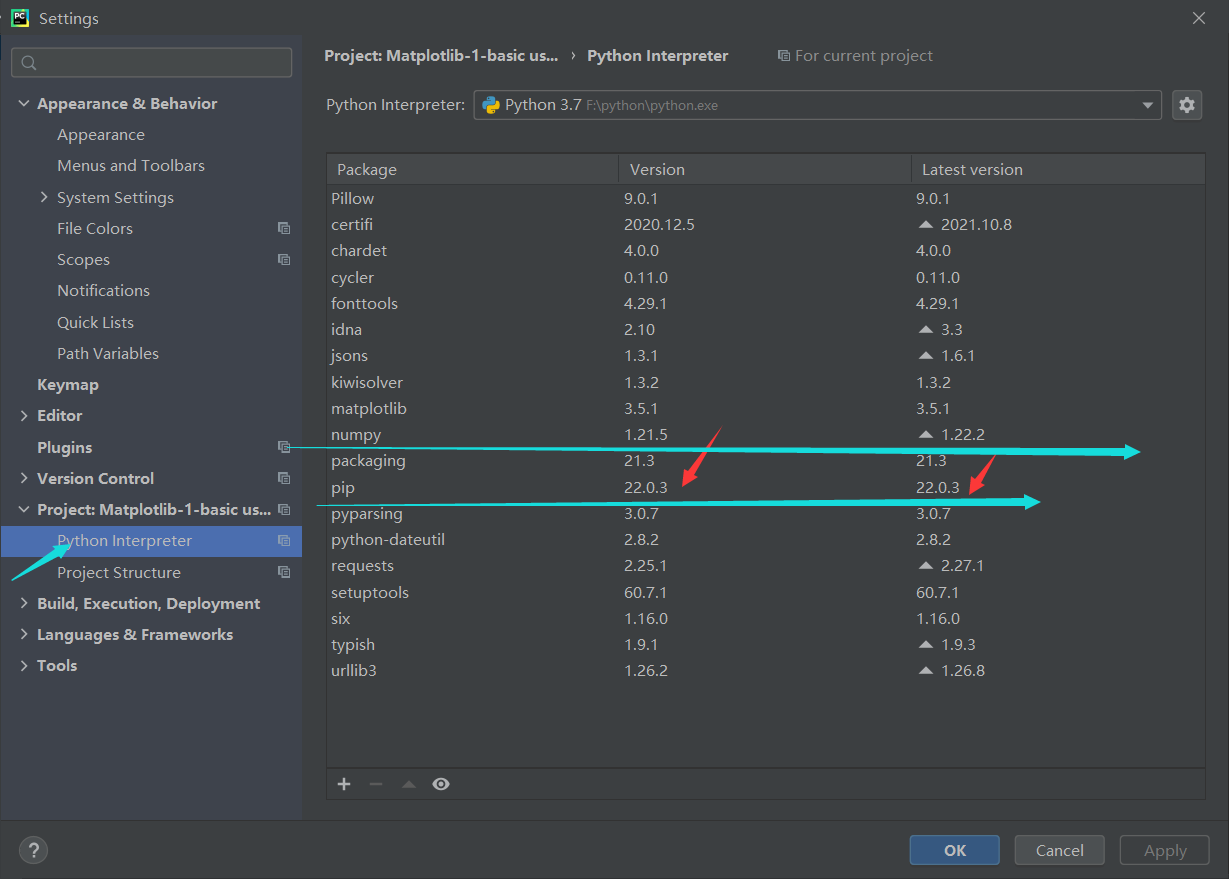Click the For current project label

pos(864,56)
